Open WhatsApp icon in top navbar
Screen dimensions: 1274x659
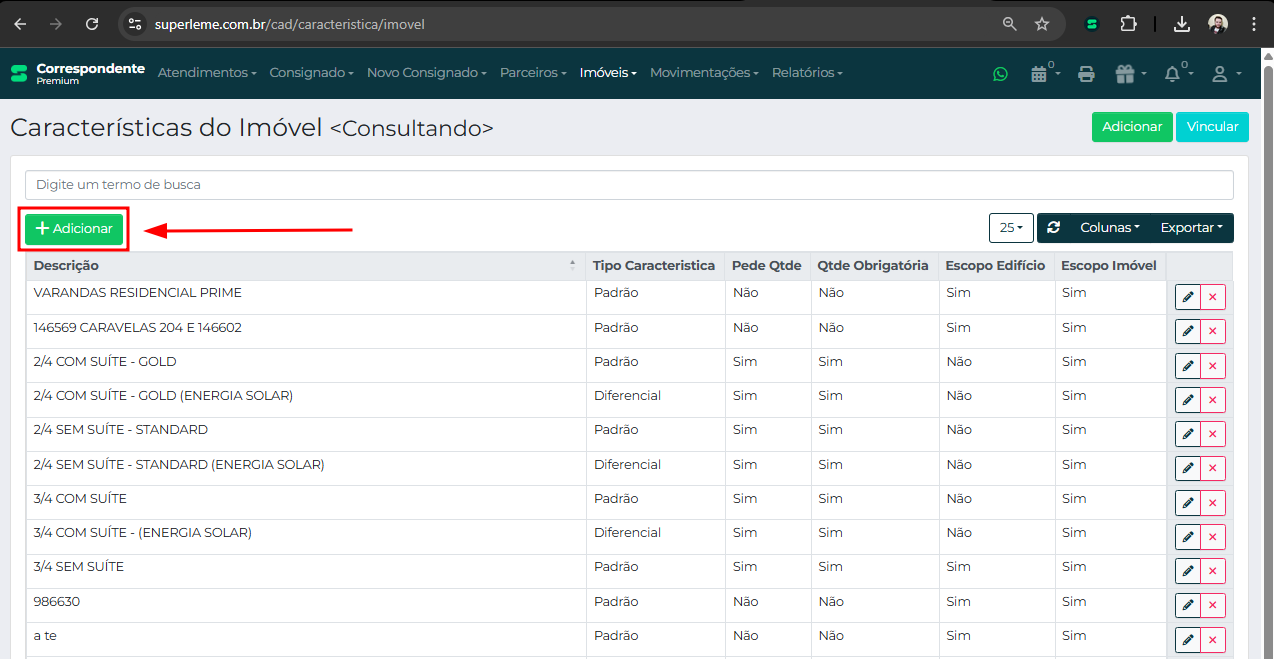pyautogui.click(x=1000, y=73)
